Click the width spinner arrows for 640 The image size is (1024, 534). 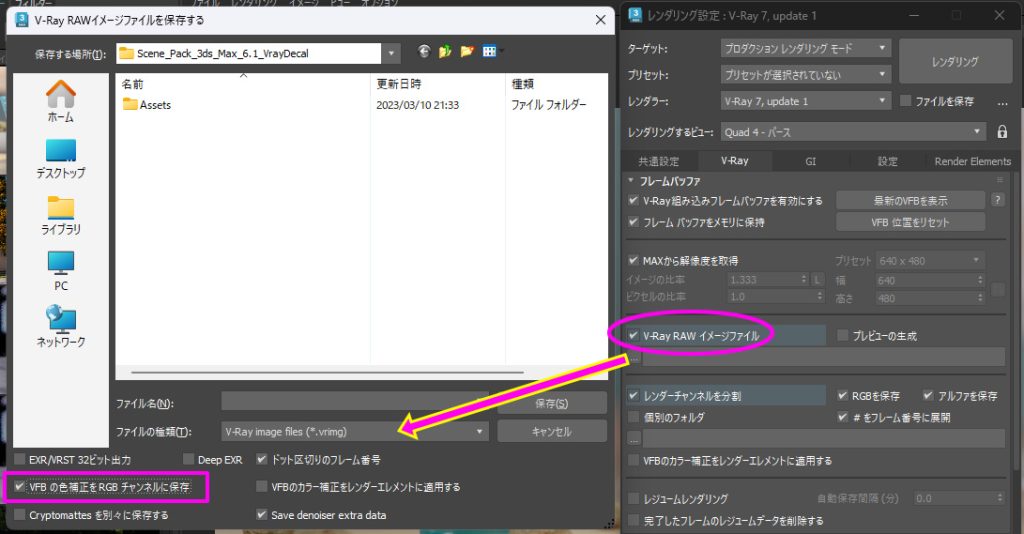(x=980, y=280)
